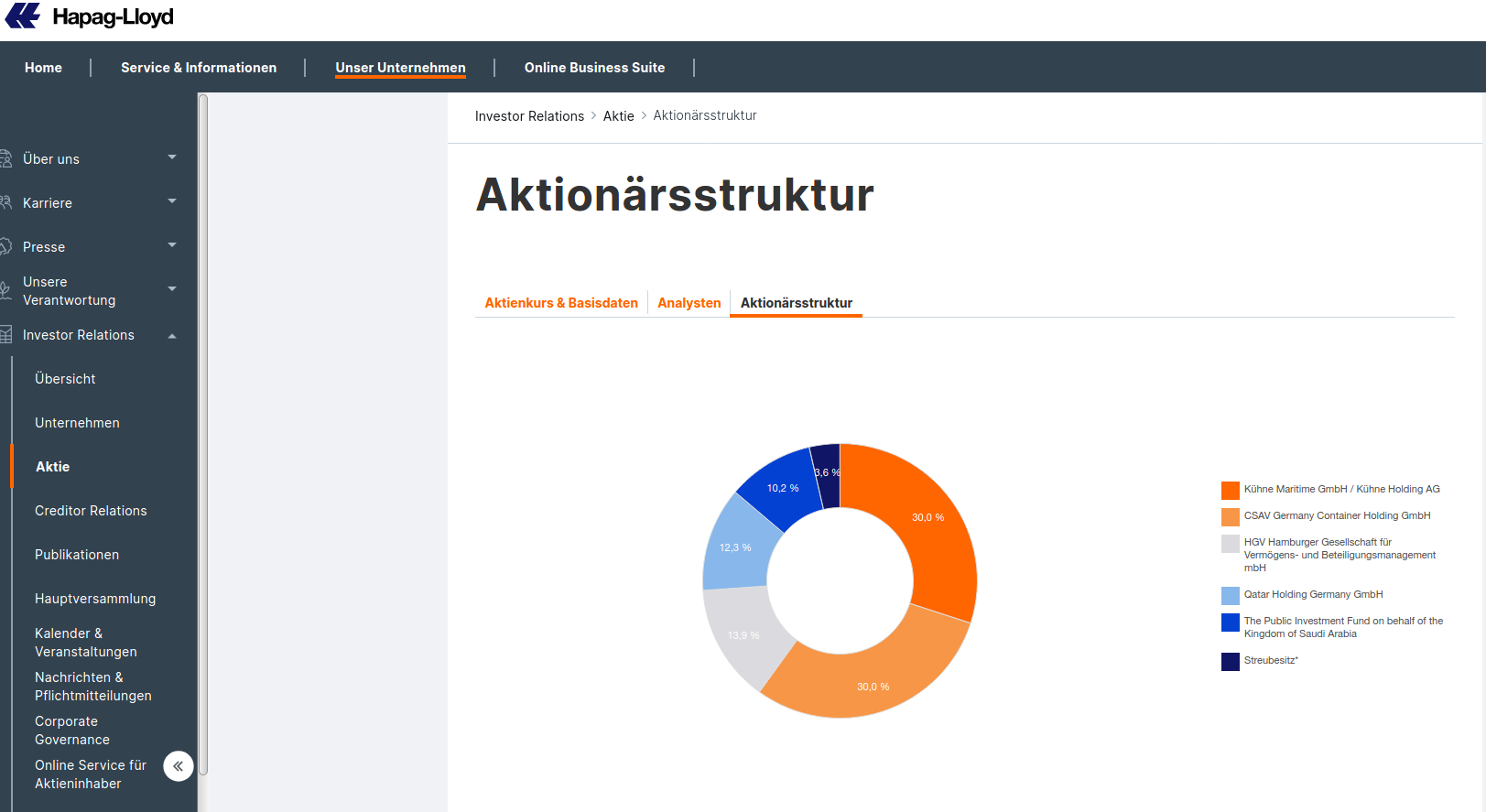Click the Investor Relations chart icon
Viewport: 1486px width, 812px height.
(5, 335)
